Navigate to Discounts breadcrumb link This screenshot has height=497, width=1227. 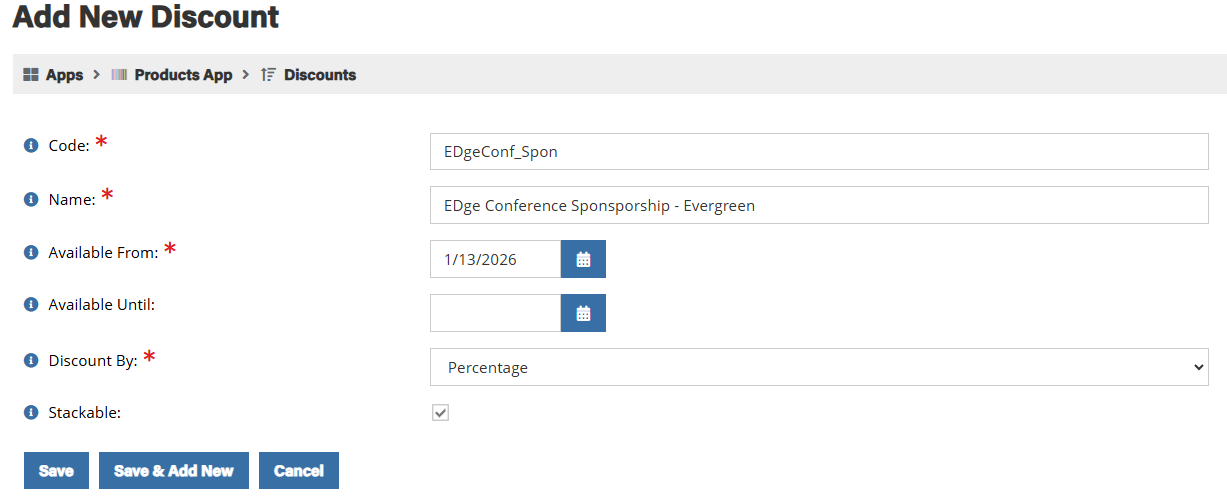point(320,75)
